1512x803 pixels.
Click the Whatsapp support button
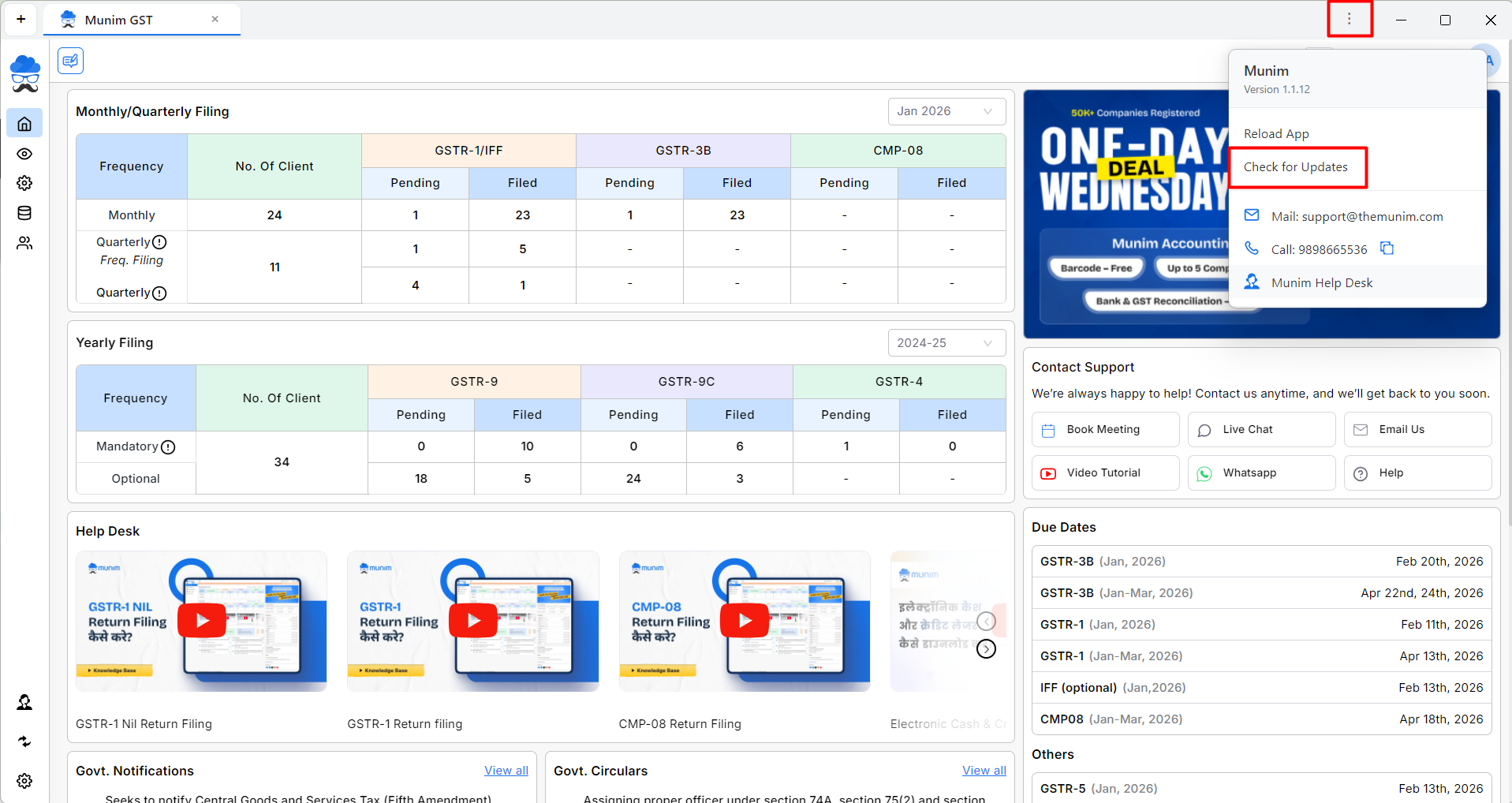pos(1260,473)
